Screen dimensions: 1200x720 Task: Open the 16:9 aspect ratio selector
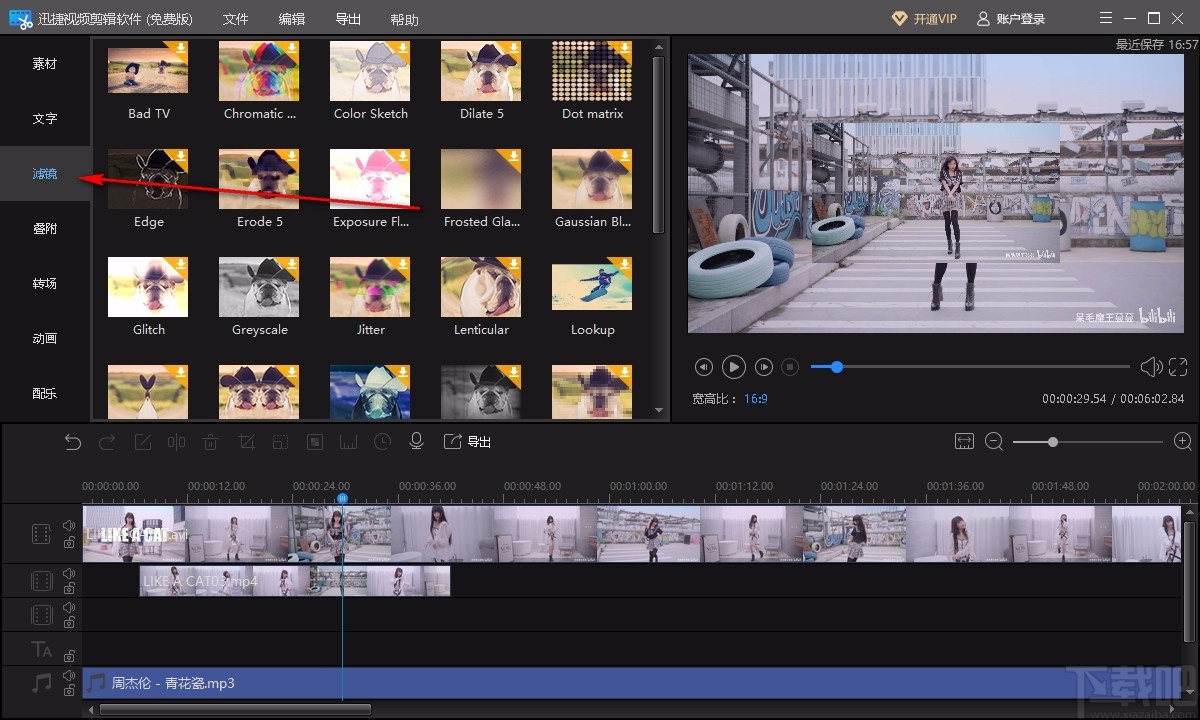coord(755,399)
